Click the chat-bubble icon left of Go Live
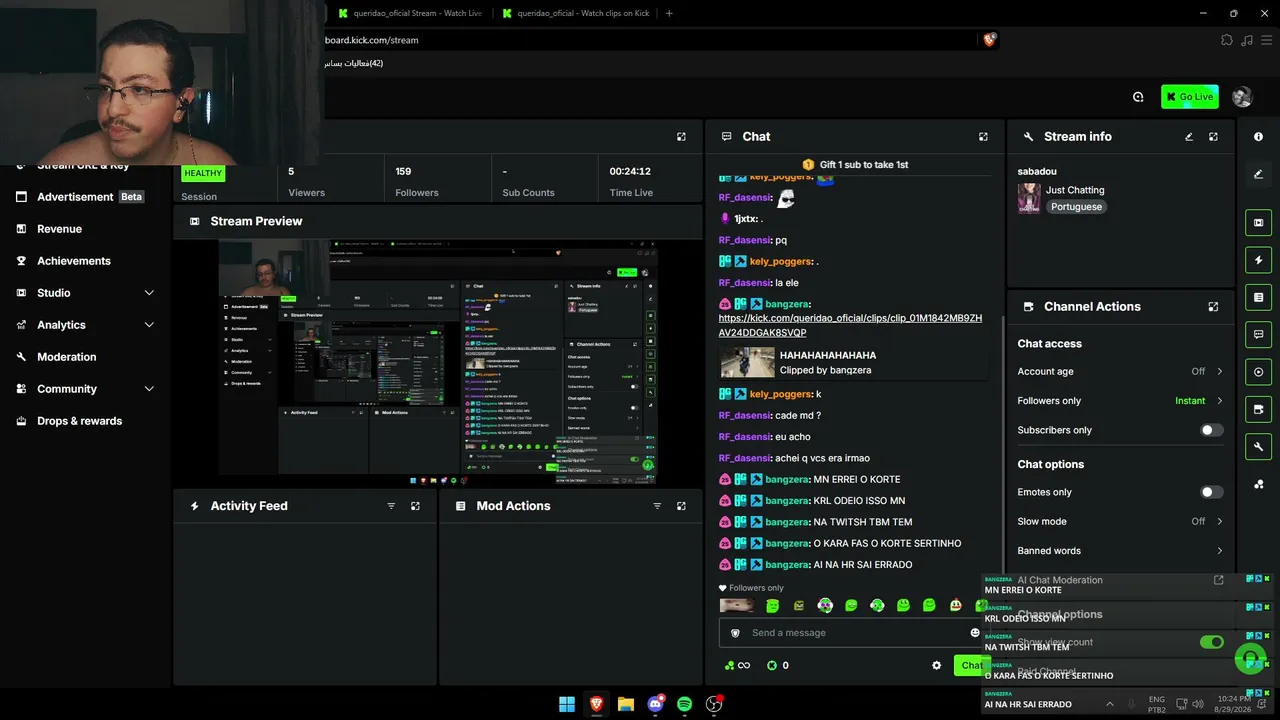Viewport: 1280px width, 720px height. click(1138, 97)
